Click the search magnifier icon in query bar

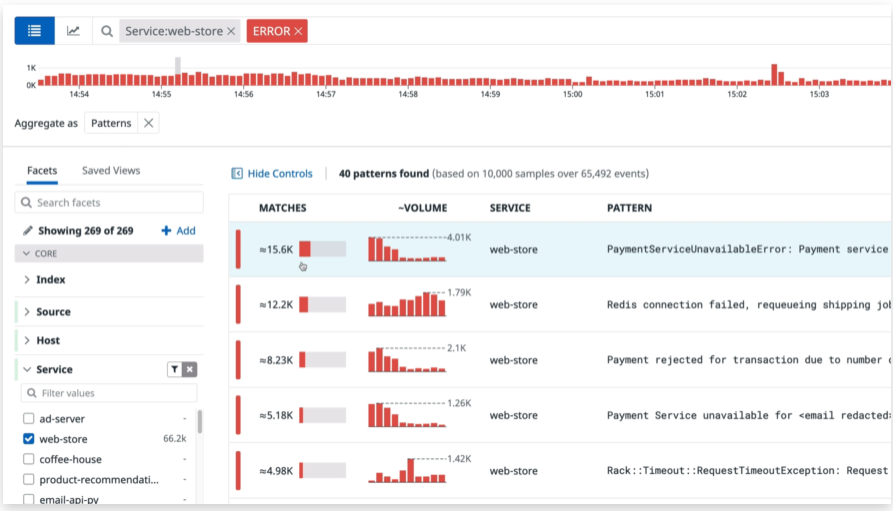(x=106, y=31)
